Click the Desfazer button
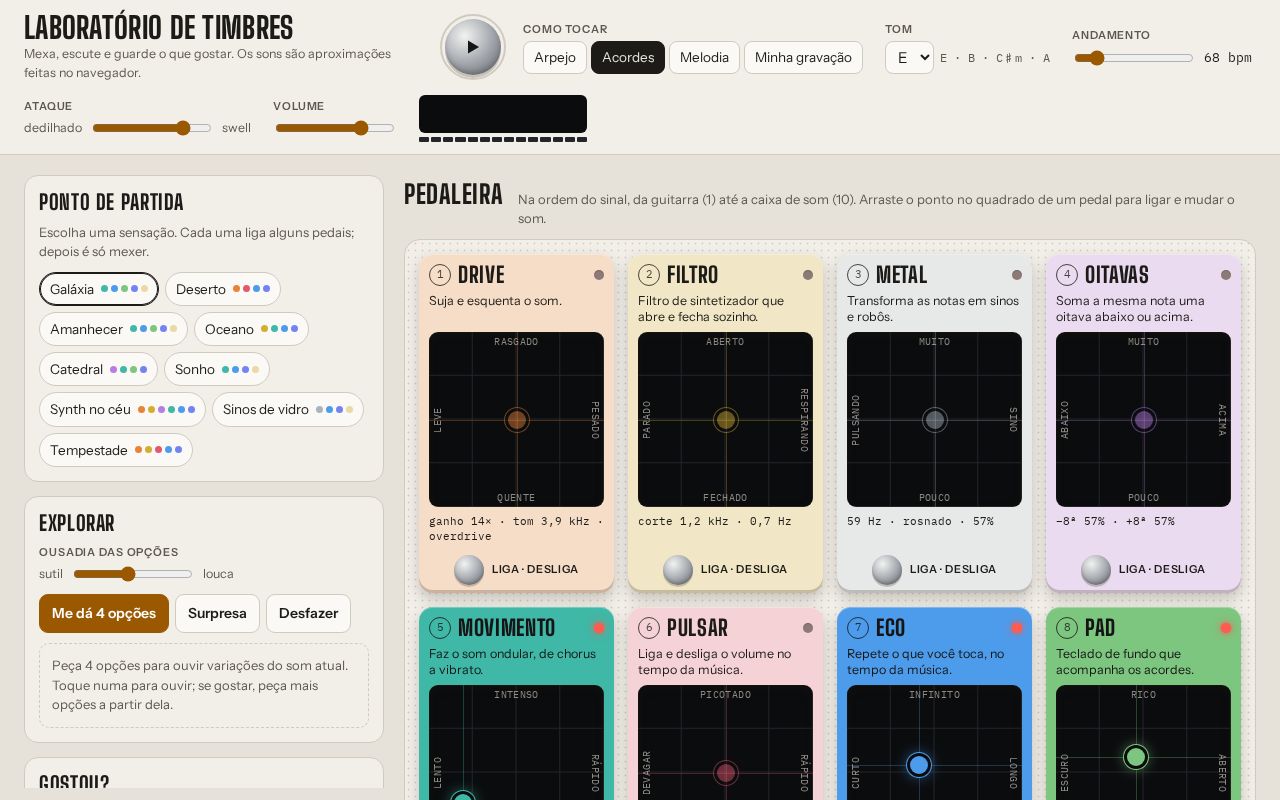The image size is (1280, 800). coord(308,613)
